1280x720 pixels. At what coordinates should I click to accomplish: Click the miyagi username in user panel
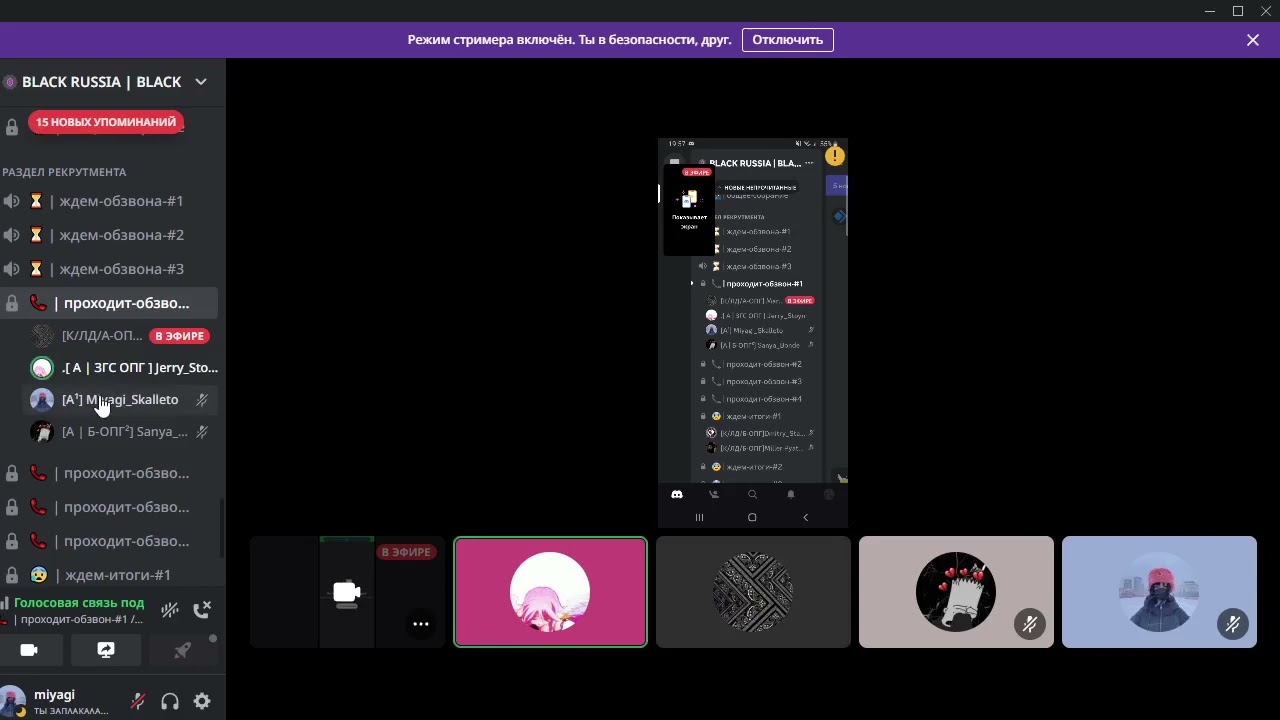pos(54,694)
